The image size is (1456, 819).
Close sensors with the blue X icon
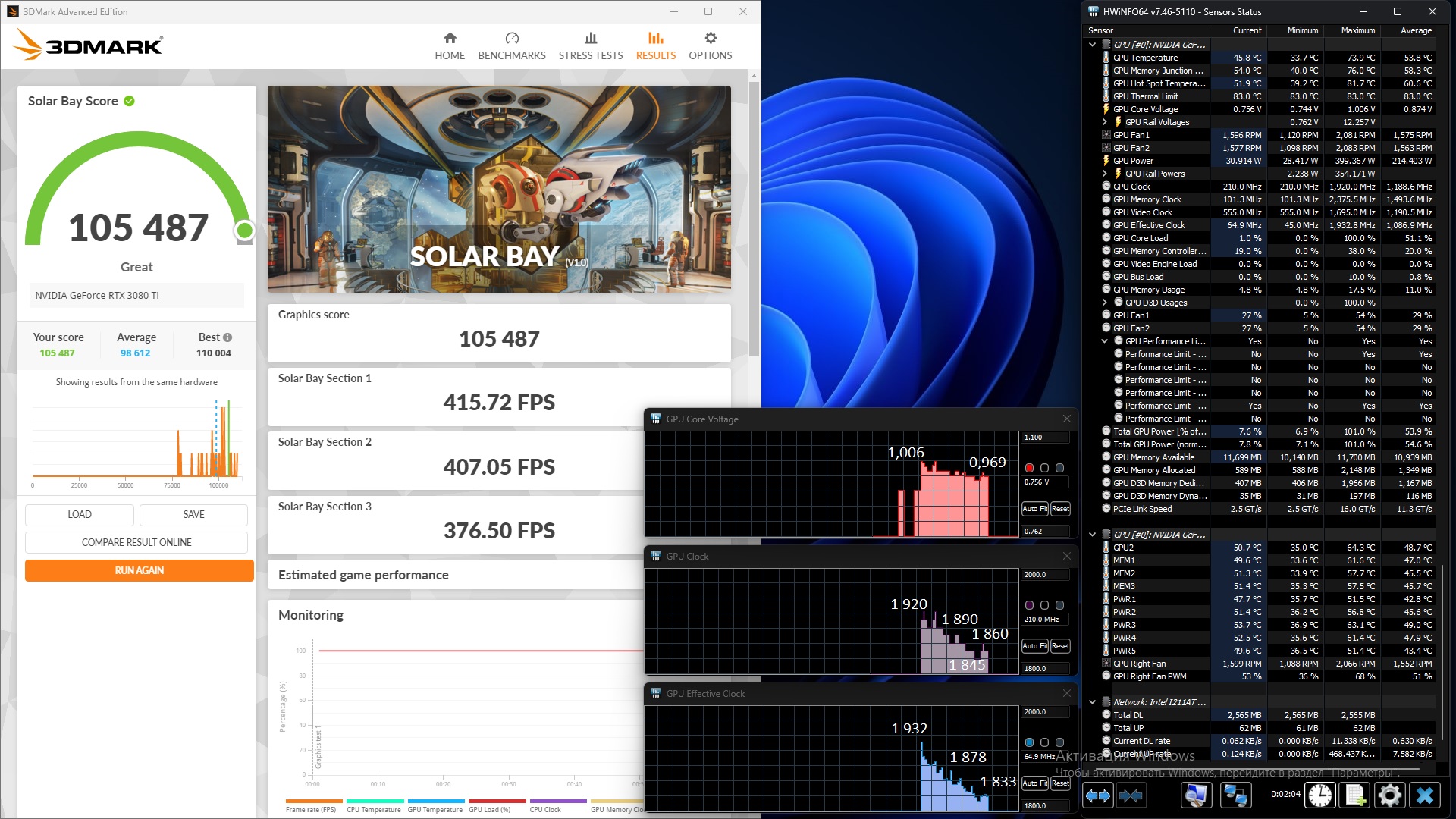[x=1425, y=795]
